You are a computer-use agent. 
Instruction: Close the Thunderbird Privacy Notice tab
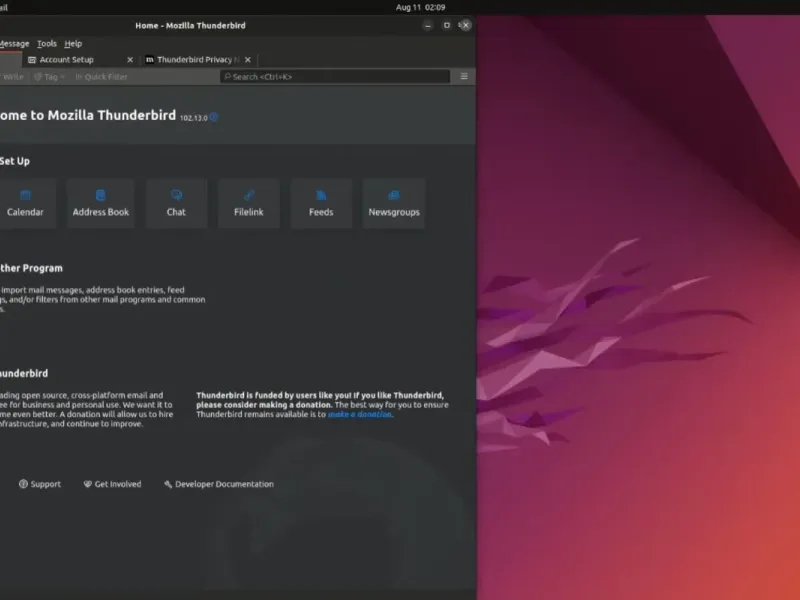pyautogui.click(x=248, y=60)
